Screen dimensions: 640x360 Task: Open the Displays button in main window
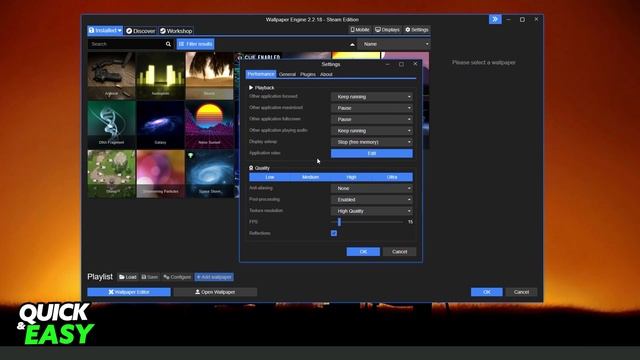(387, 30)
